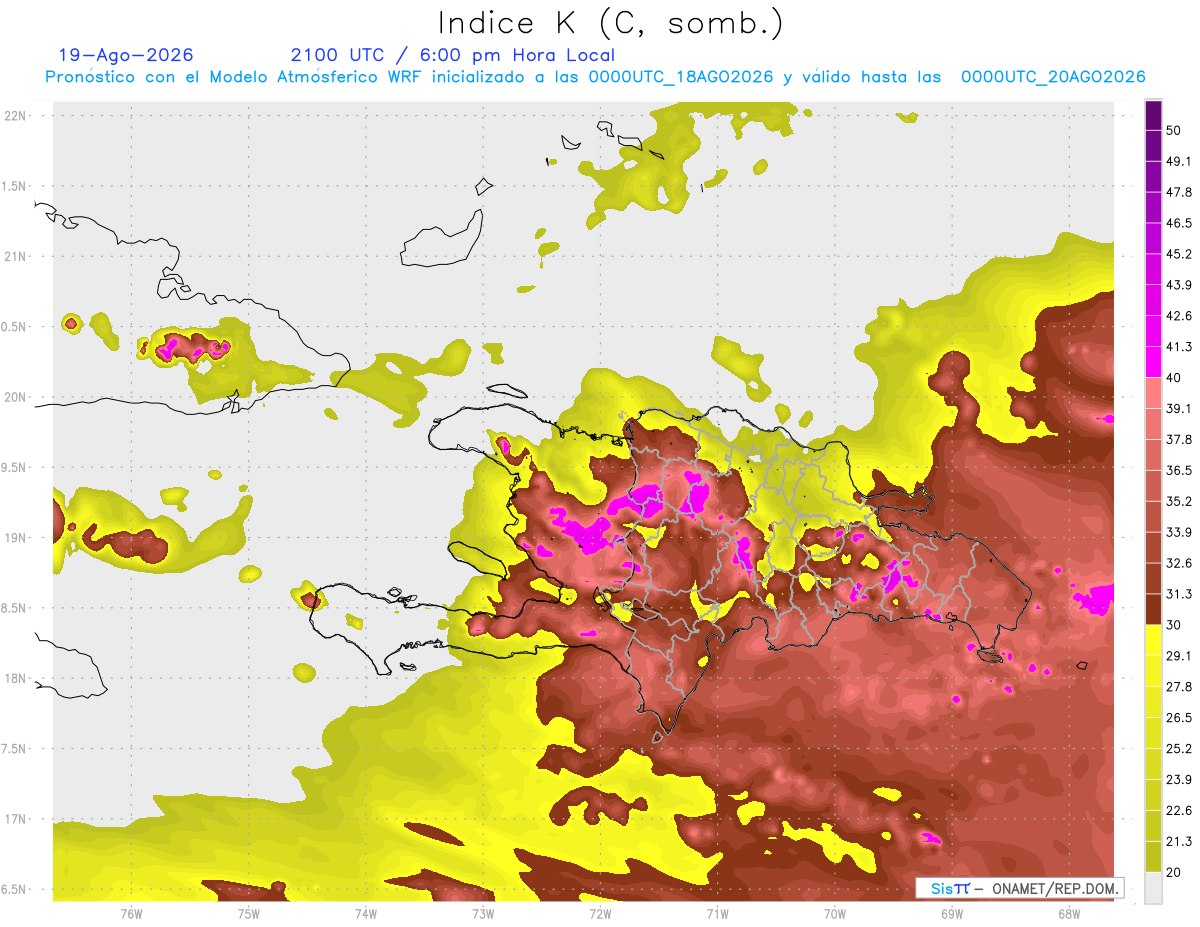Viewport: 1200px width, 927px height.
Task: Click the "40" legend value
Action: pyautogui.click(x=1174, y=378)
